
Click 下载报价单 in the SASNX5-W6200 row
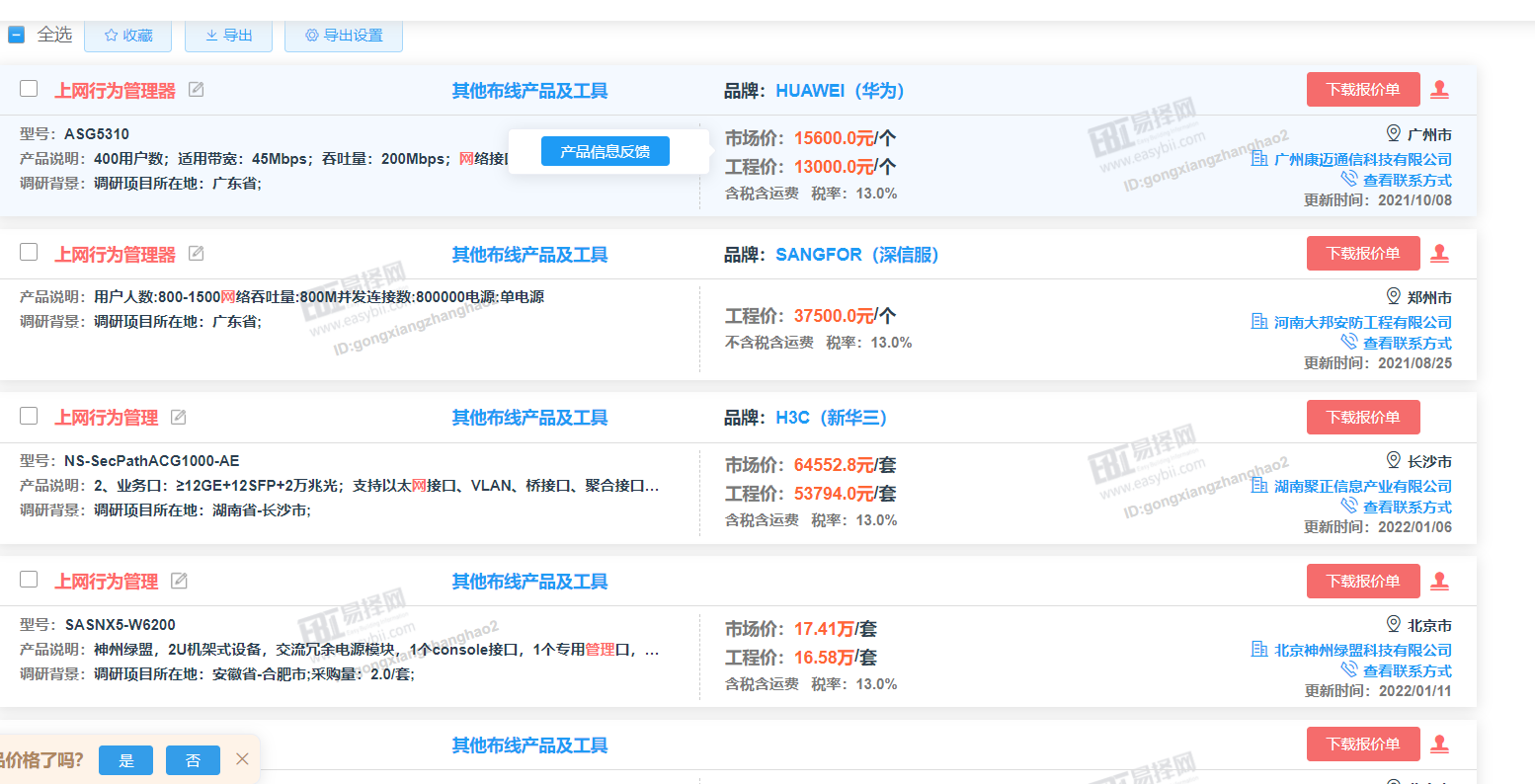click(x=1363, y=581)
